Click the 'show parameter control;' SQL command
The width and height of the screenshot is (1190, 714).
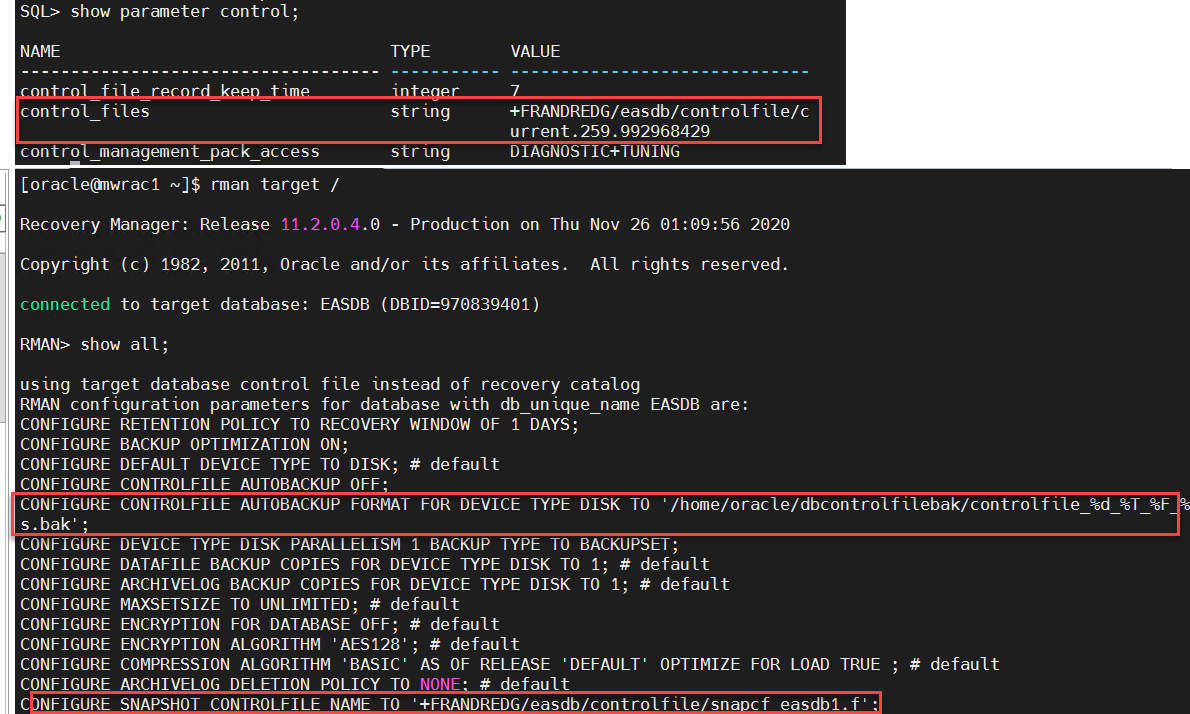[184, 12]
